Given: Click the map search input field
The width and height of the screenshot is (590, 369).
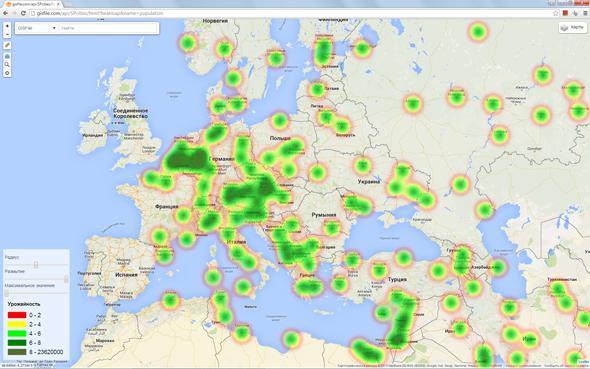Looking at the screenshot, I should (108, 28).
